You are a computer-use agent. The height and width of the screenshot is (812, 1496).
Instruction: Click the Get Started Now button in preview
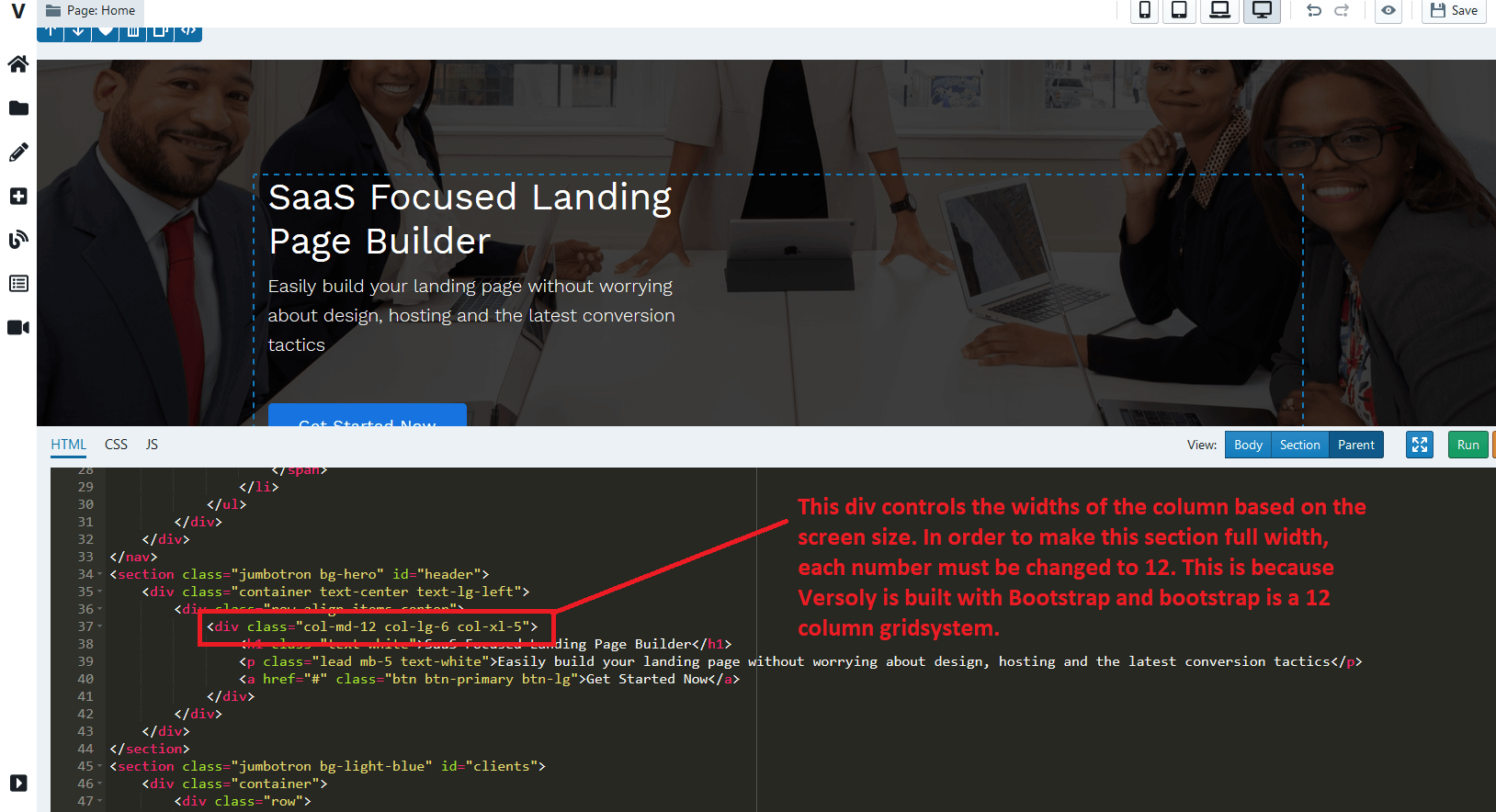tap(368, 415)
